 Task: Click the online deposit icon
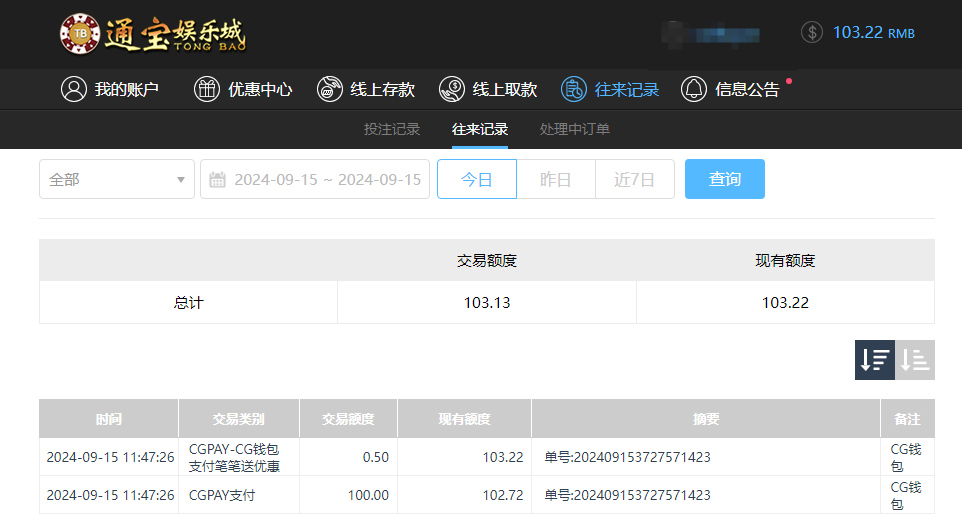point(330,89)
